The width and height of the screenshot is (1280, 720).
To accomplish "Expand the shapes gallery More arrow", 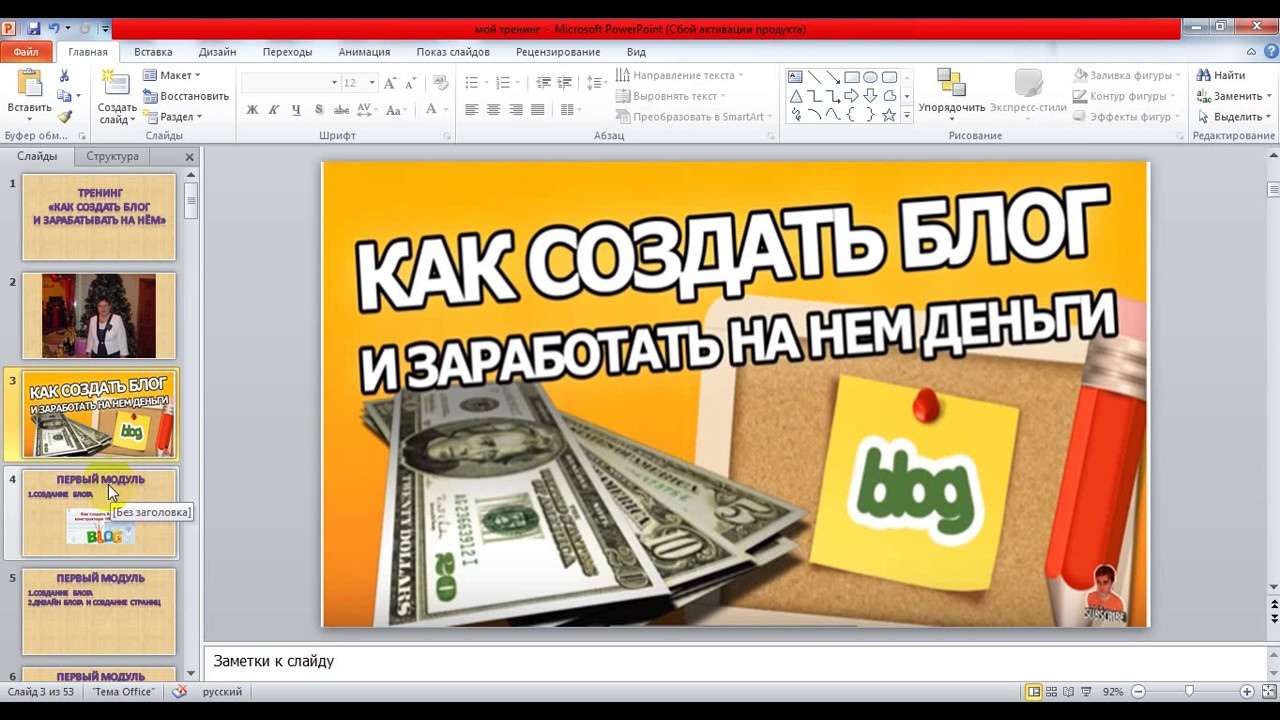I will (x=907, y=116).
